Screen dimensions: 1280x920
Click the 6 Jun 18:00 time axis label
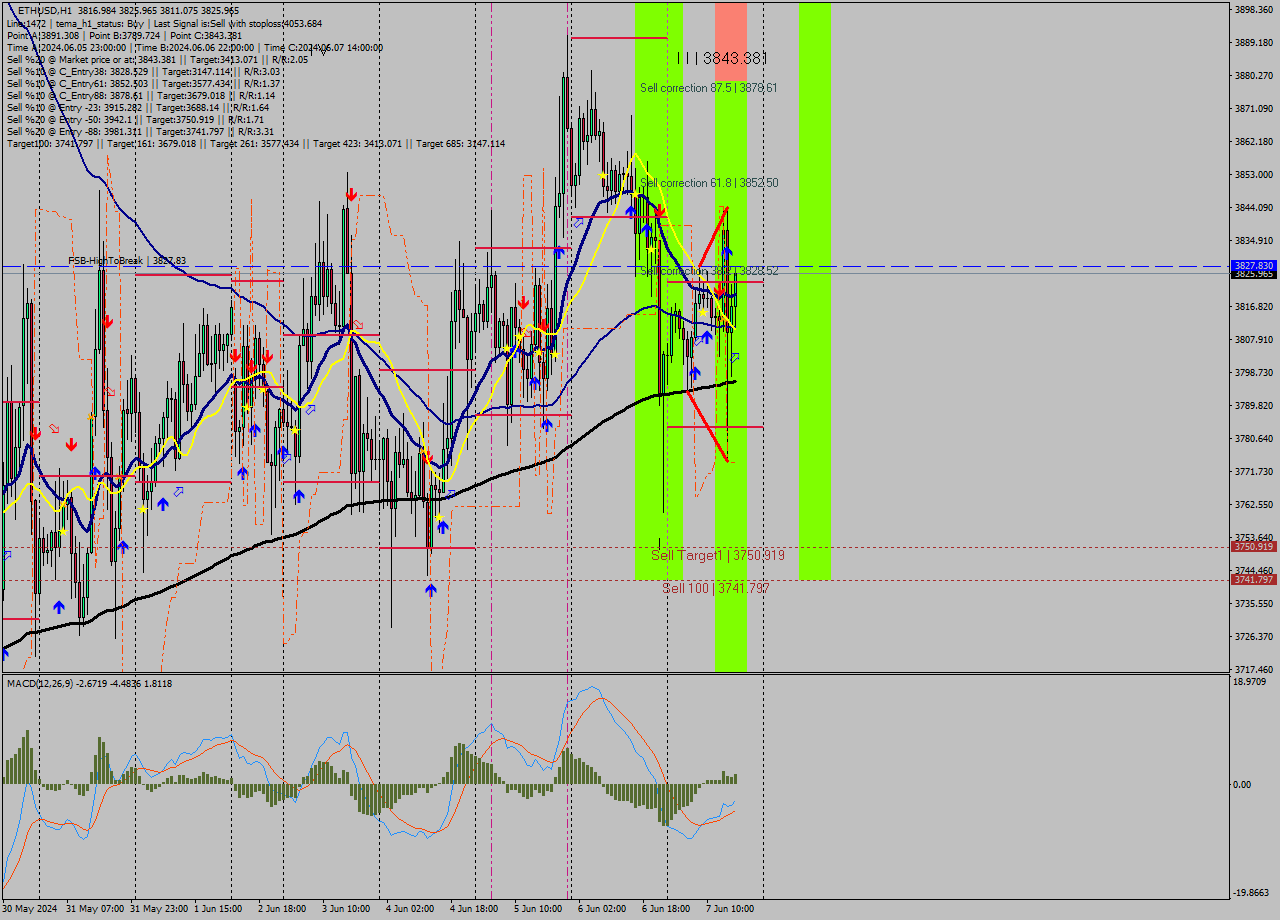pyautogui.click(x=668, y=909)
